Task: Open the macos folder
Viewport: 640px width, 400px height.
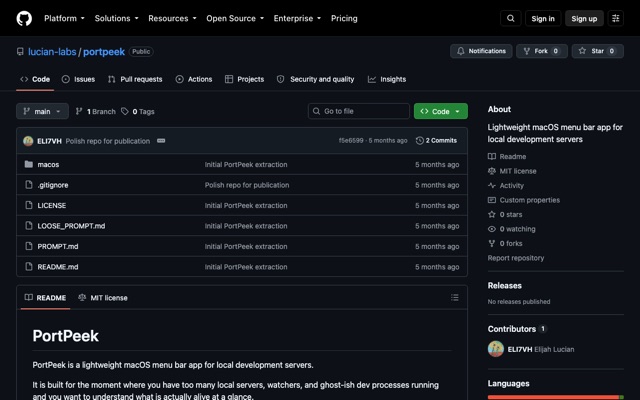Action: tap(48, 164)
